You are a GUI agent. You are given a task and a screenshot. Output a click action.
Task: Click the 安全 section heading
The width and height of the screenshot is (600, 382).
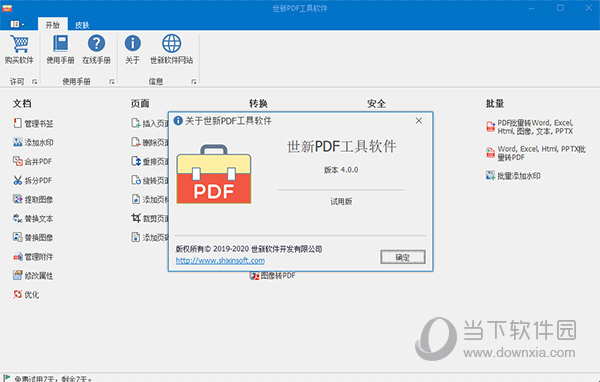point(377,103)
